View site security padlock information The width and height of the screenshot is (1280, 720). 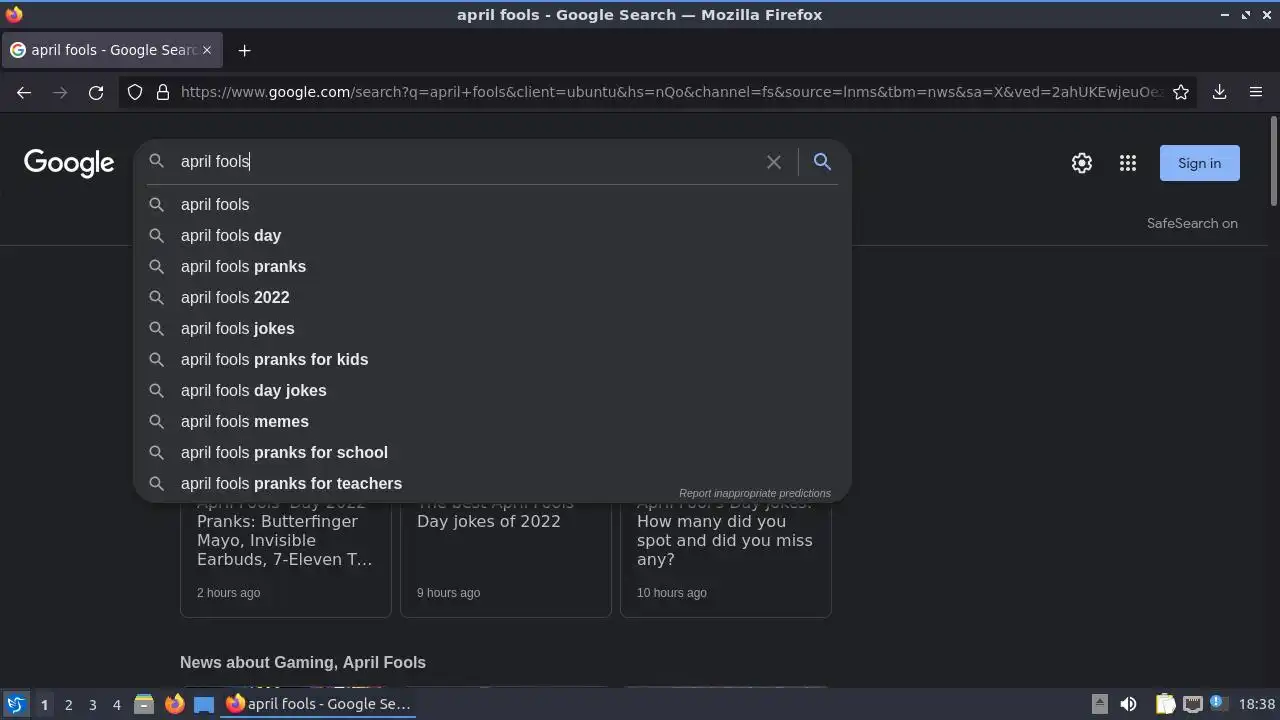coord(163,92)
